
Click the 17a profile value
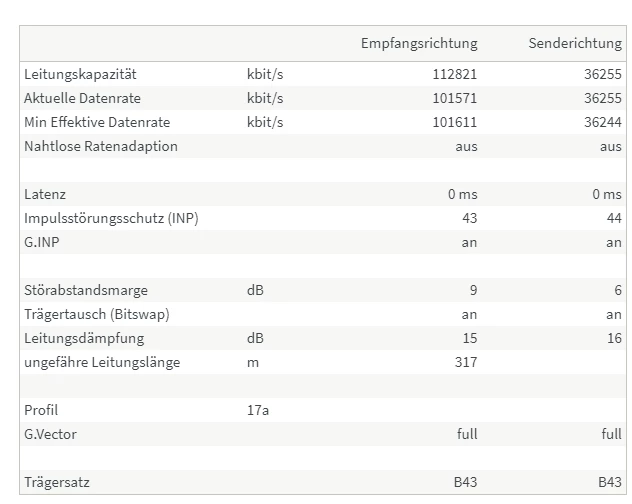point(258,410)
